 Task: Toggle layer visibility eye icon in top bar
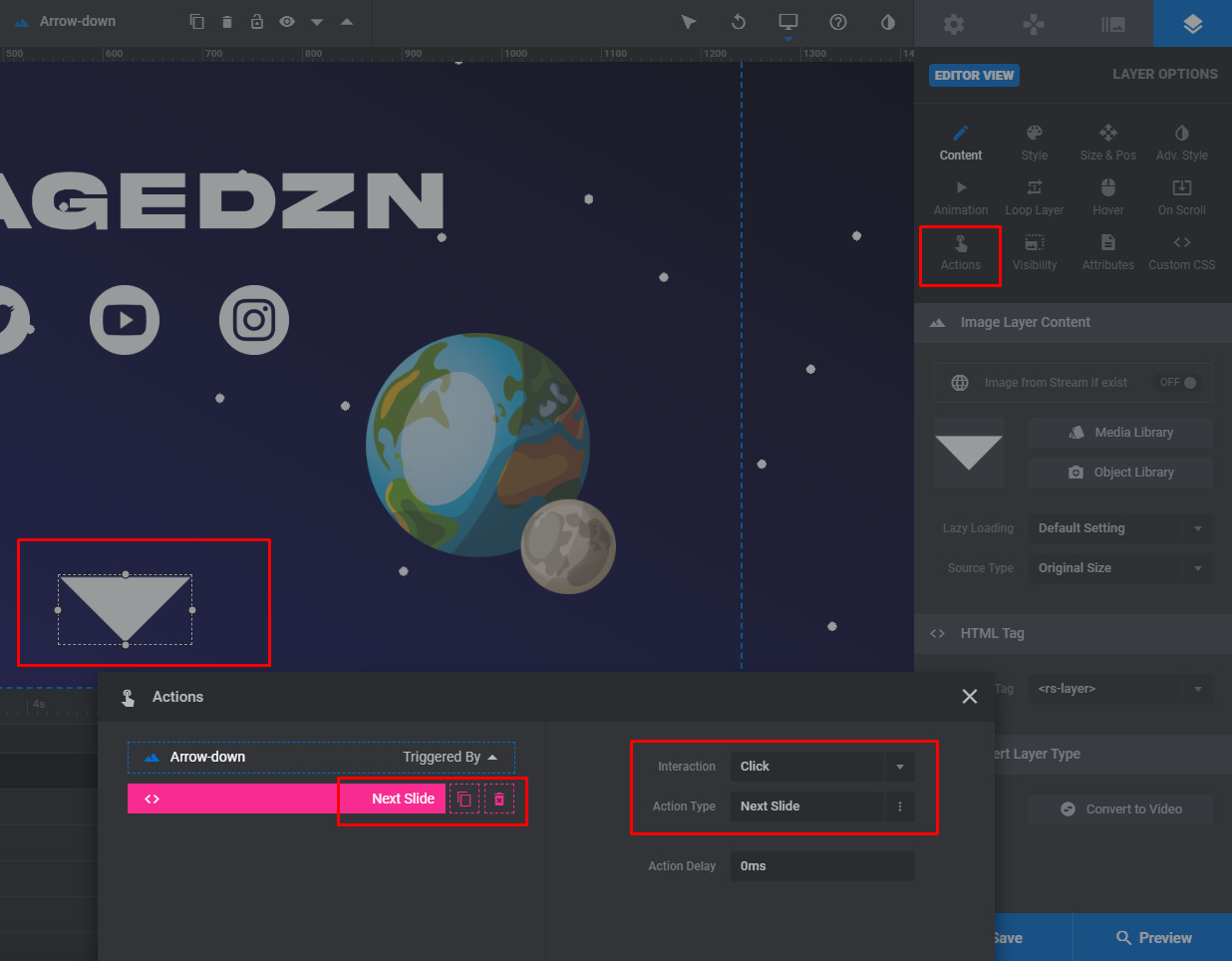pos(287,22)
